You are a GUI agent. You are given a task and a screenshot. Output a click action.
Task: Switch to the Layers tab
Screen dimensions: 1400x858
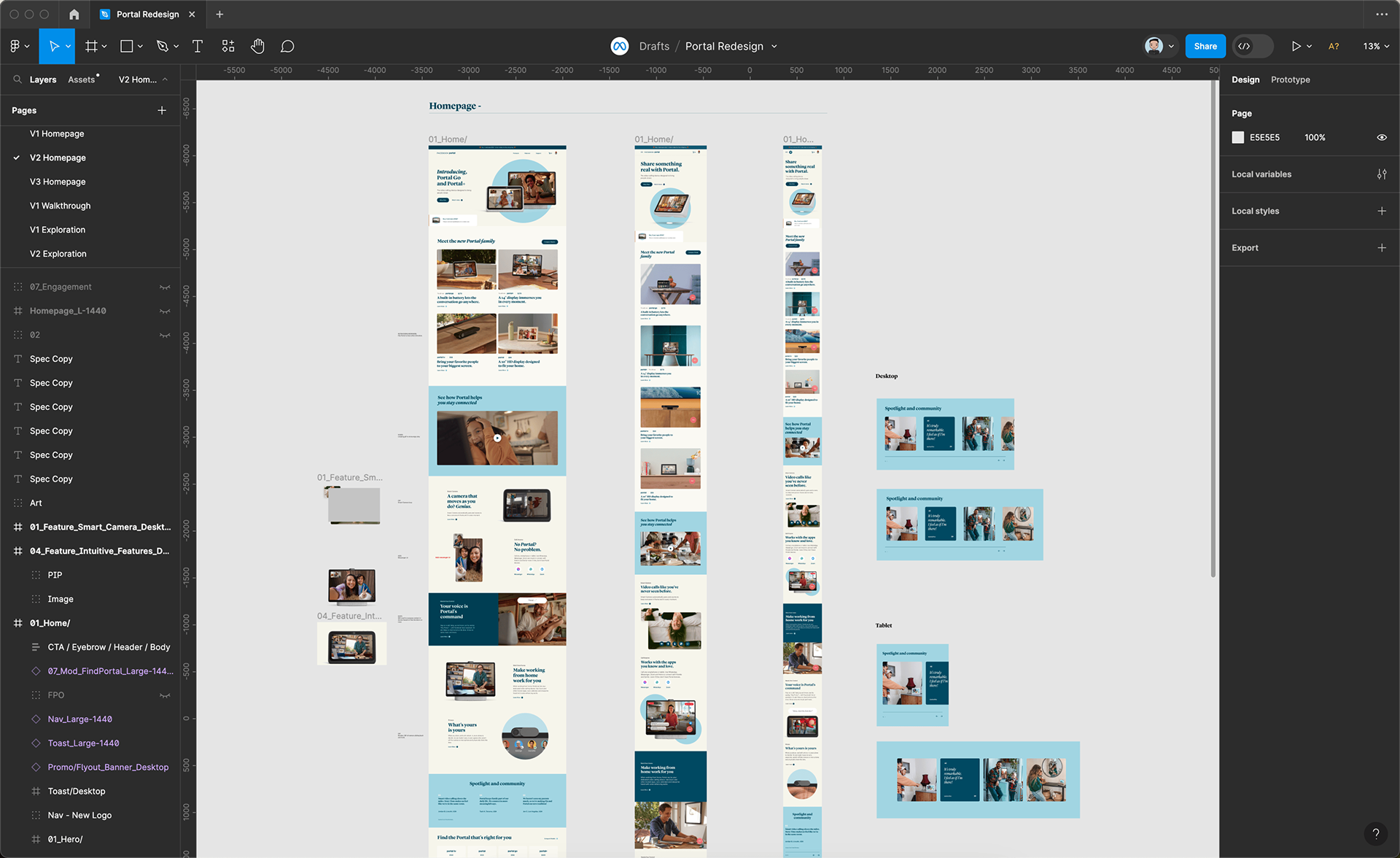click(43, 80)
